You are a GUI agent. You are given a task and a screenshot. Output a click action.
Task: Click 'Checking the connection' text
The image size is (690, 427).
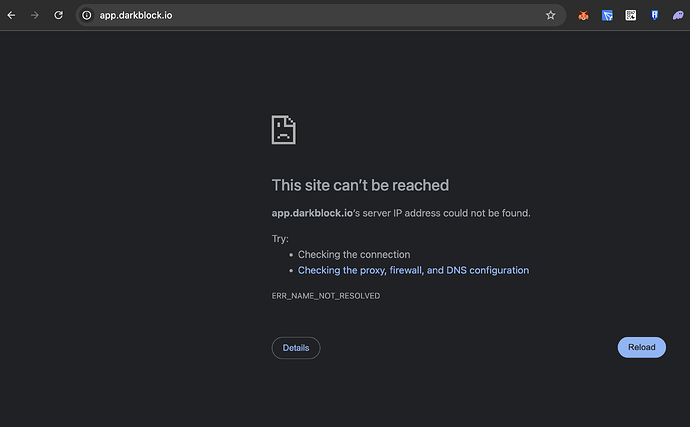354,254
